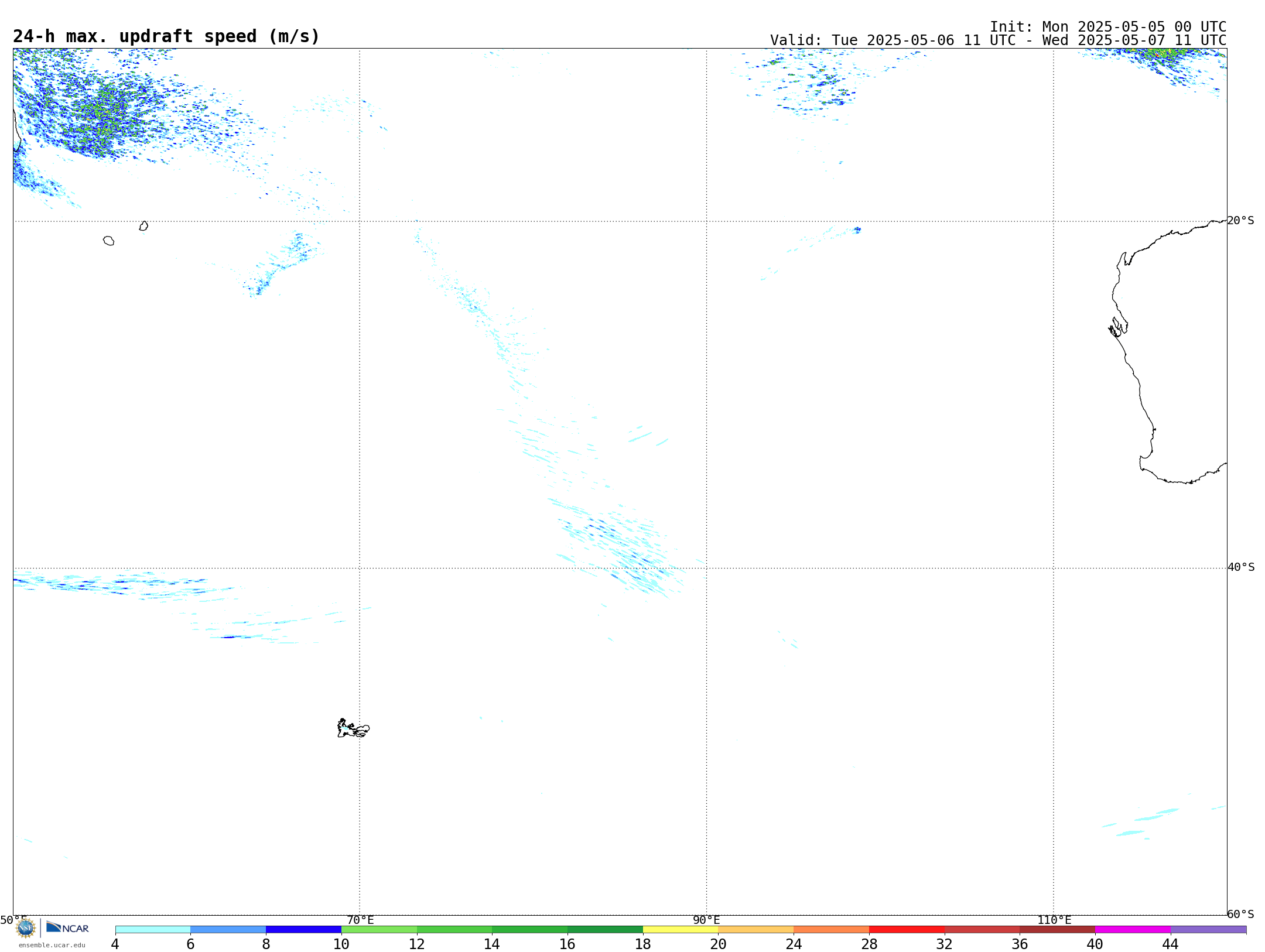
Task: Click colorbar tick value 12
Action: (417, 944)
